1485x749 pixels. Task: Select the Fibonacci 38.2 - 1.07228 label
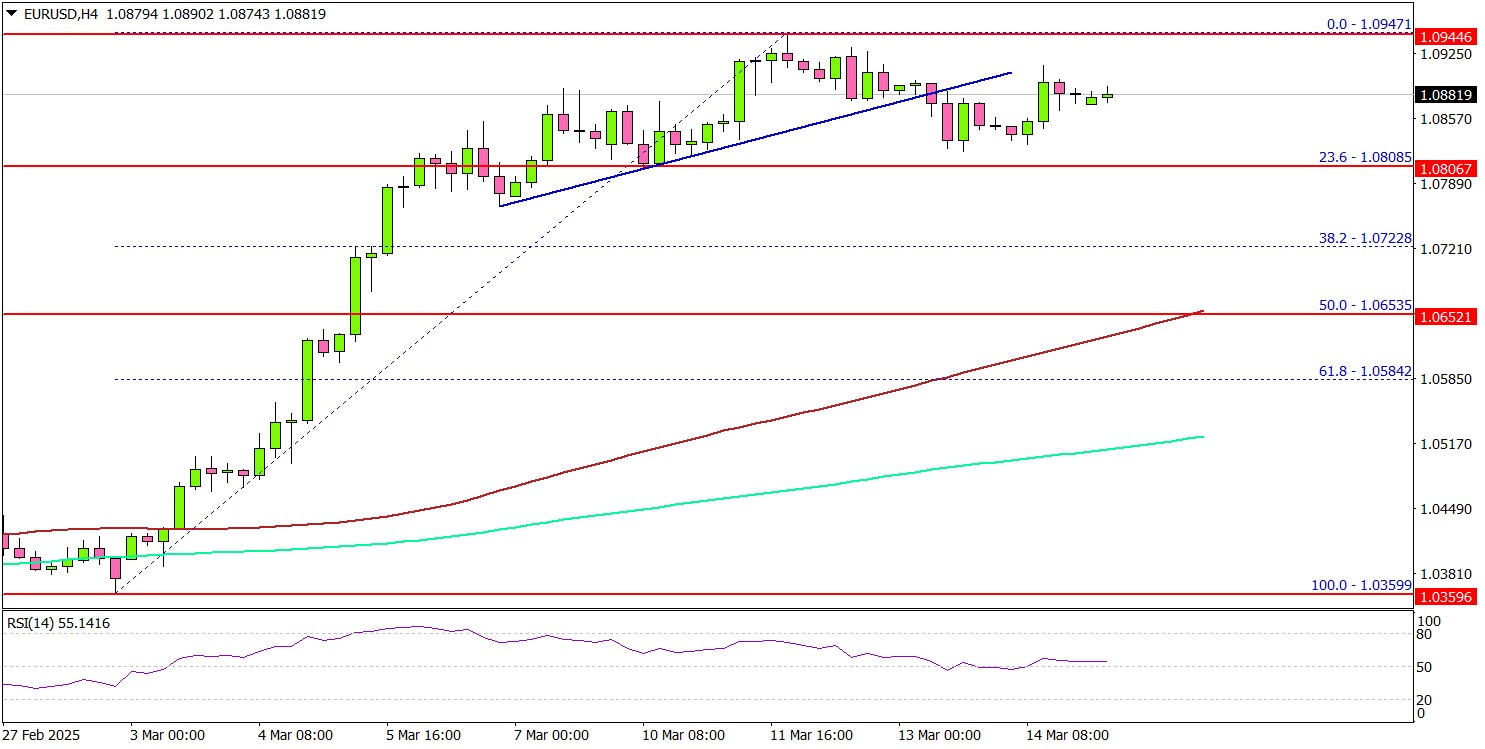tap(1361, 237)
